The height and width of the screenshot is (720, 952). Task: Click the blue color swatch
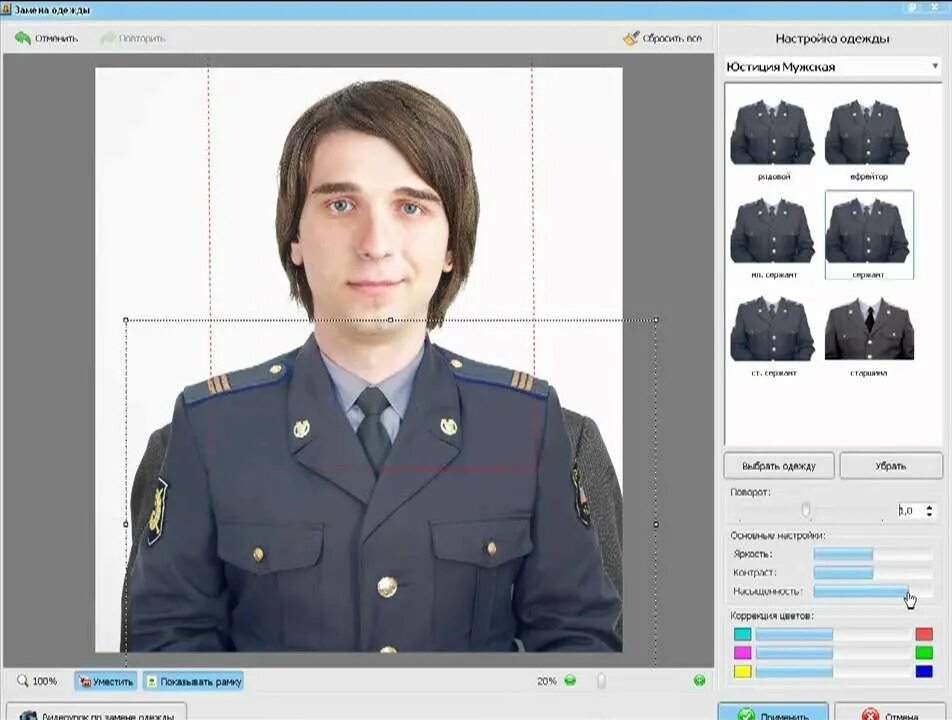pyautogui.click(x=924, y=671)
